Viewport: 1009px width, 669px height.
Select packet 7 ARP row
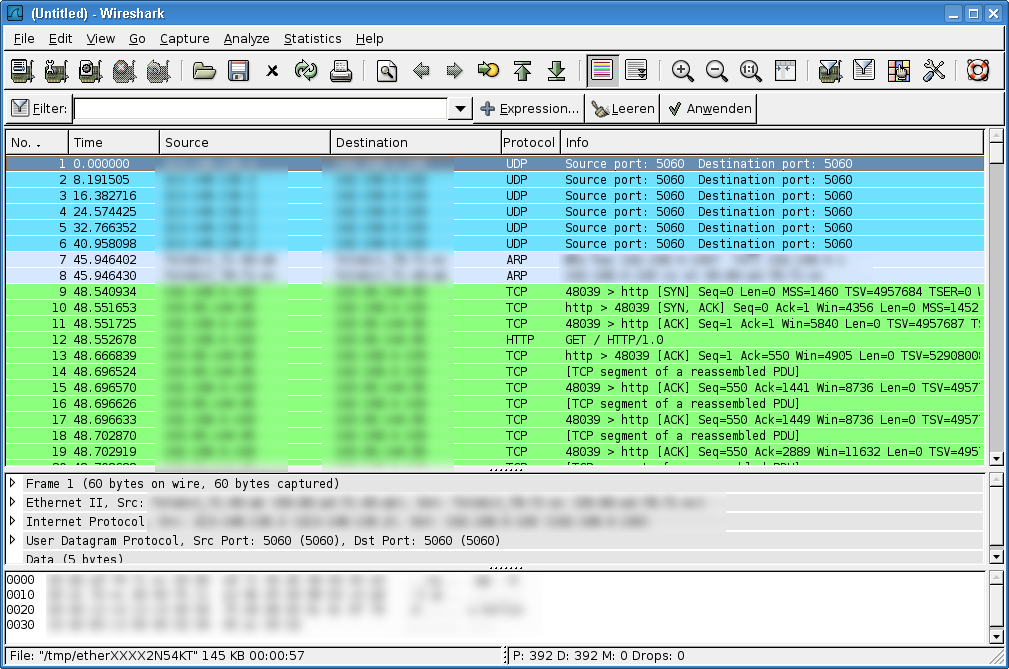pos(495,259)
